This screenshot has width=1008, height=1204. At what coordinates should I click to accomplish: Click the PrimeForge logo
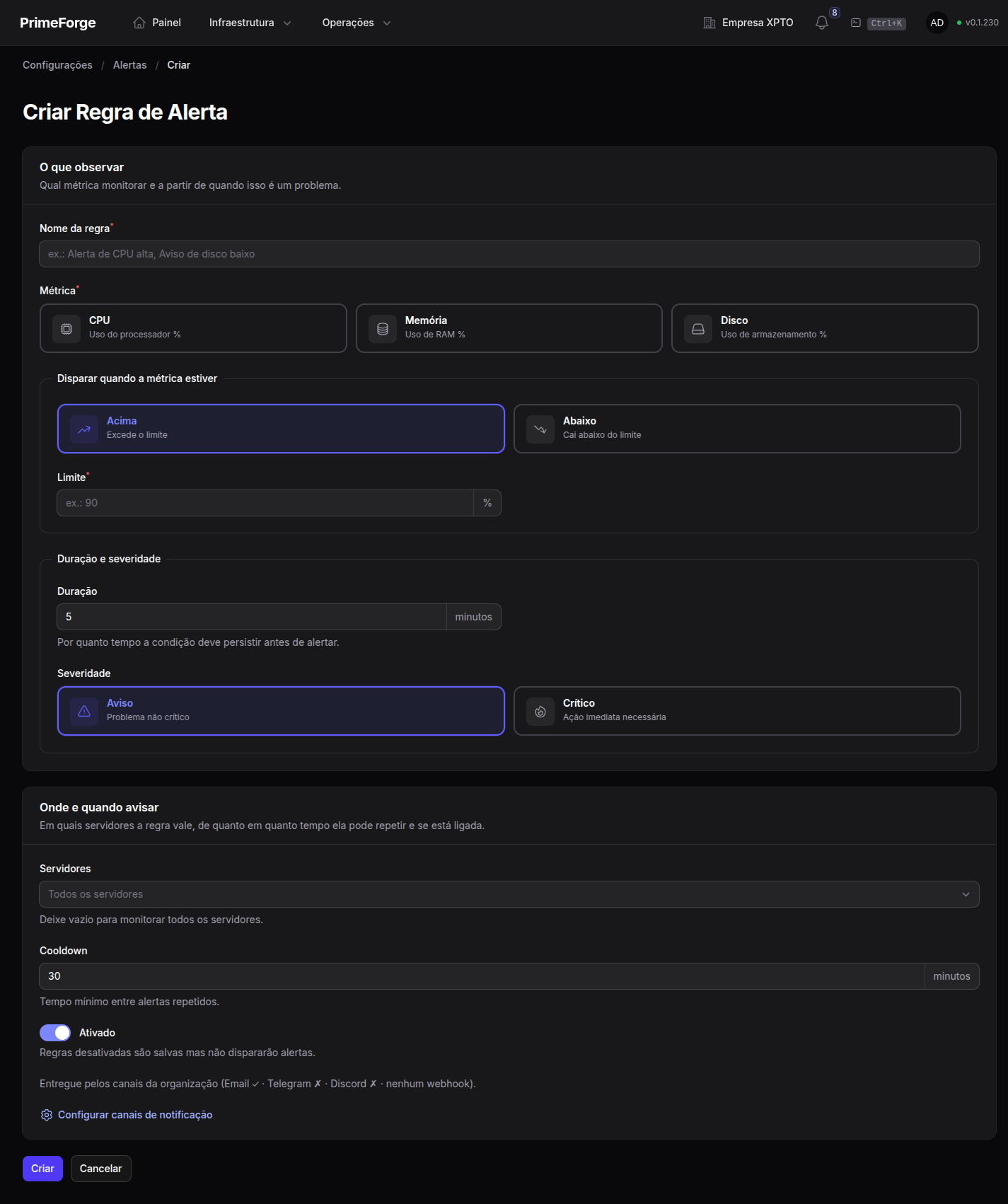click(58, 23)
